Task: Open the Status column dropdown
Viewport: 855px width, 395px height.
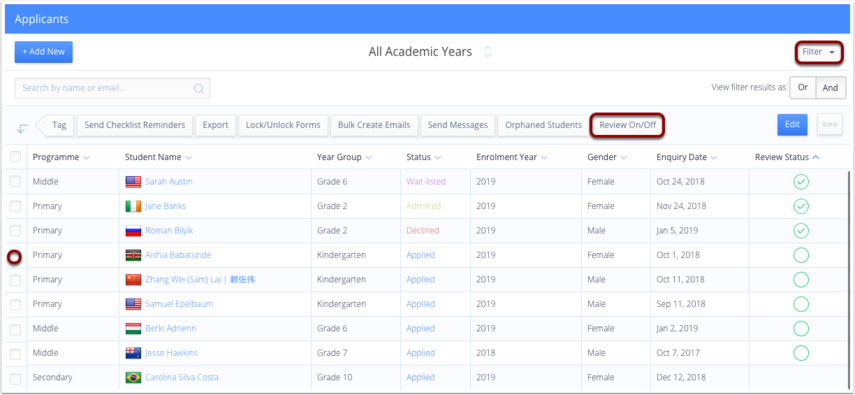Action: [438, 158]
